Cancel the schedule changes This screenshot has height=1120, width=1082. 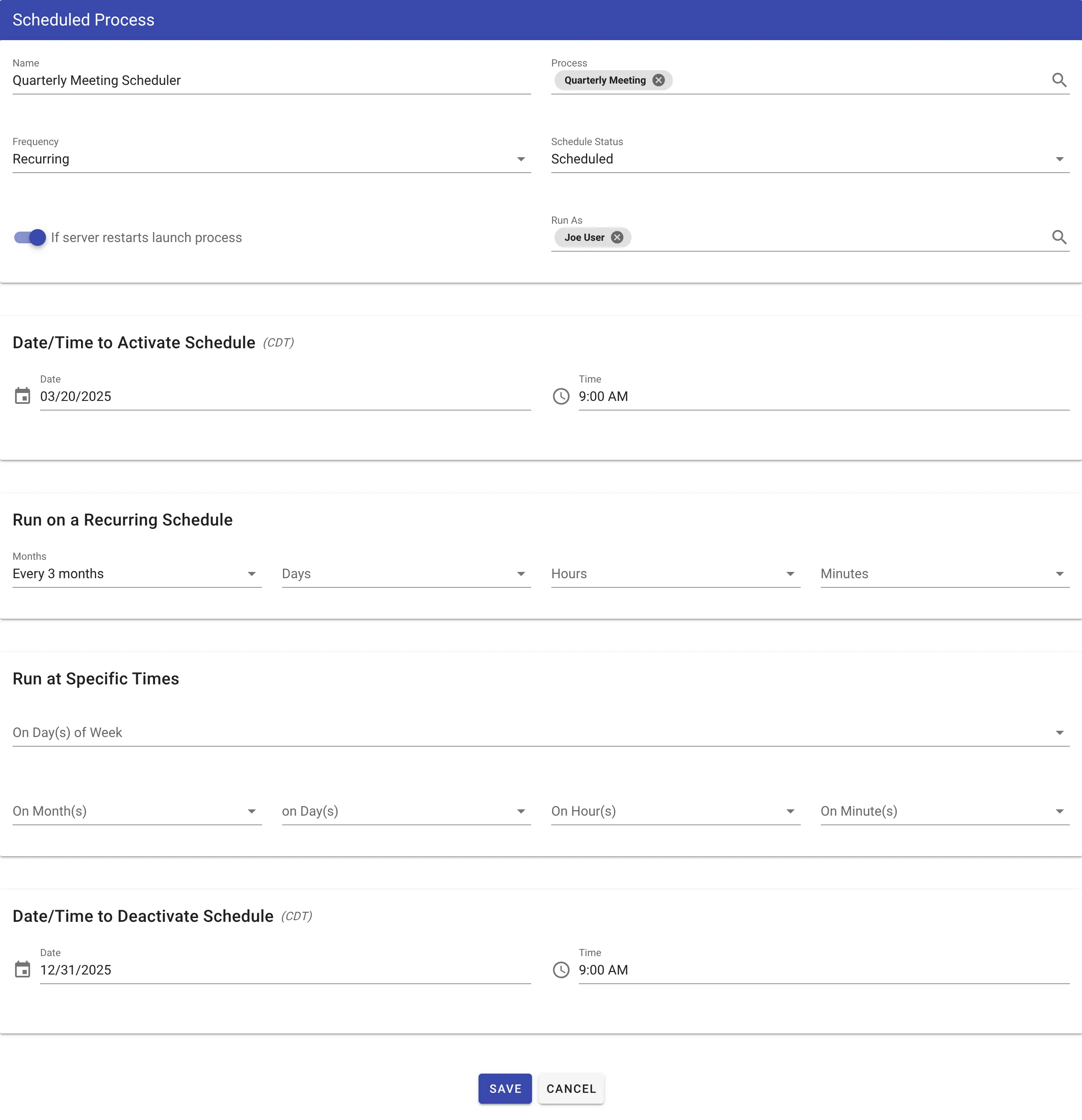pyautogui.click(x=571, y=1089)
